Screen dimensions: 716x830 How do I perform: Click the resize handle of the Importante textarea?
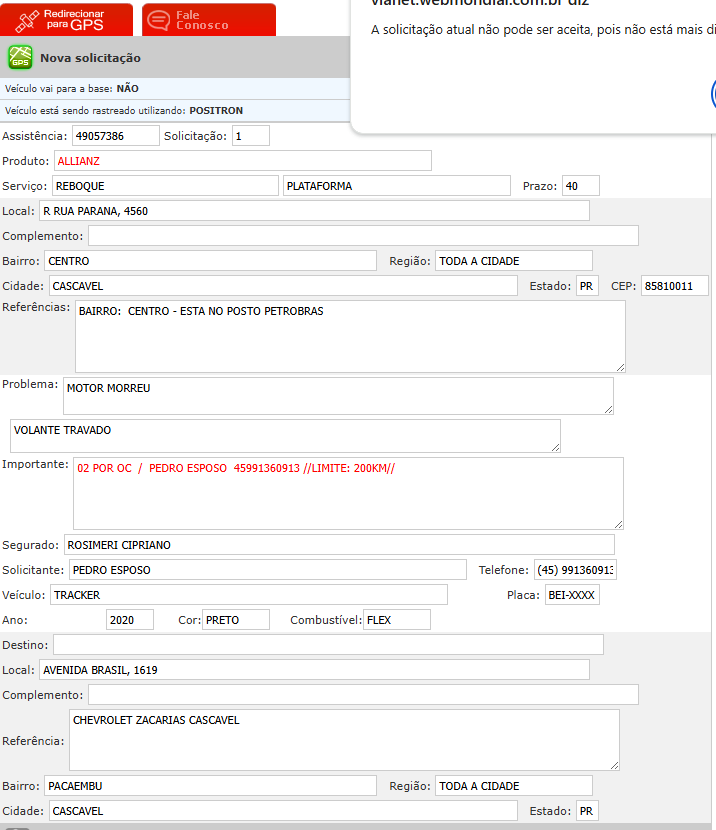click(617, 523)
